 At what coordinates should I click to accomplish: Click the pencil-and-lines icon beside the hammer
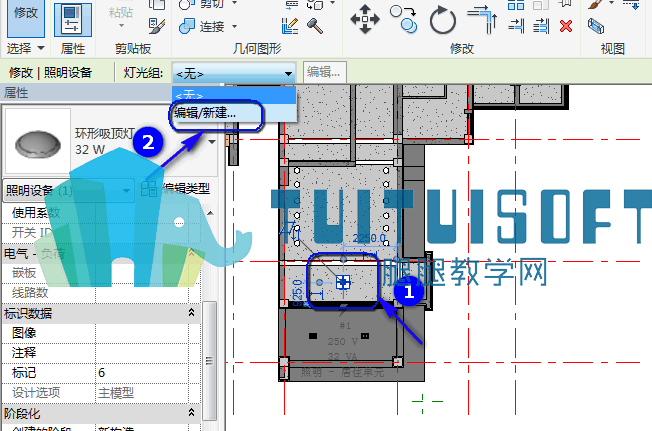289,26
